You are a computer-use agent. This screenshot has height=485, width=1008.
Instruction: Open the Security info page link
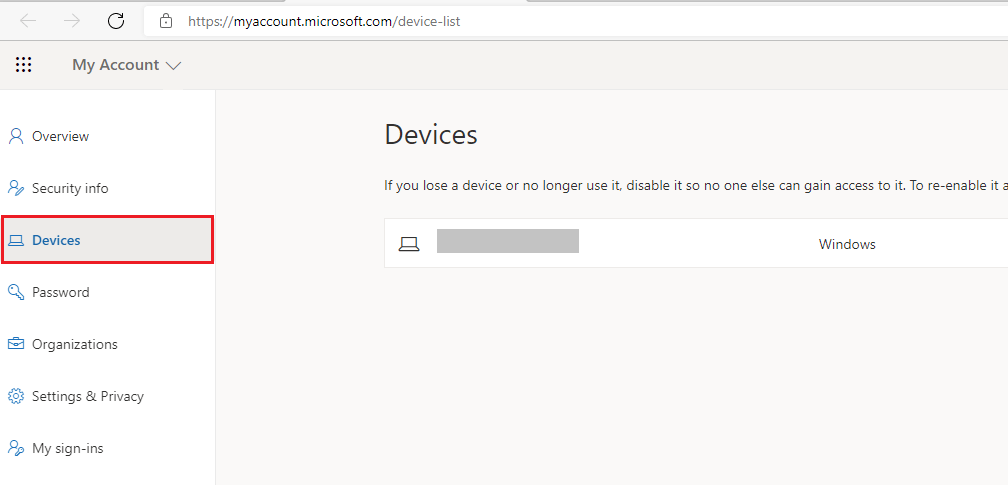(x=70, y=188)
